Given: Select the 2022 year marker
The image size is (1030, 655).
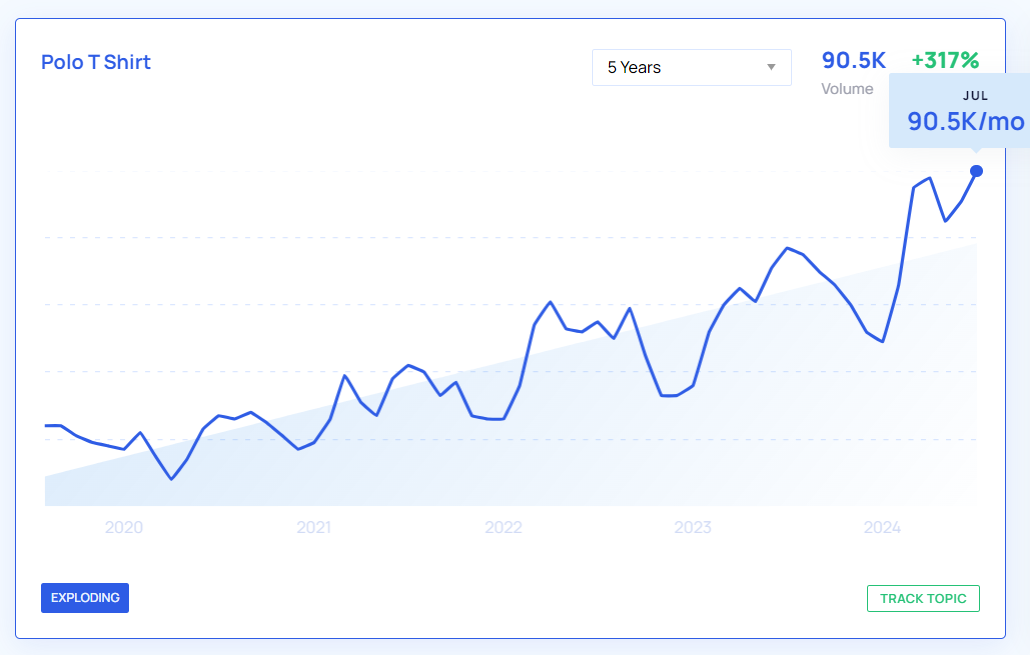Looking at the screenshot, I should coord(503,528).
